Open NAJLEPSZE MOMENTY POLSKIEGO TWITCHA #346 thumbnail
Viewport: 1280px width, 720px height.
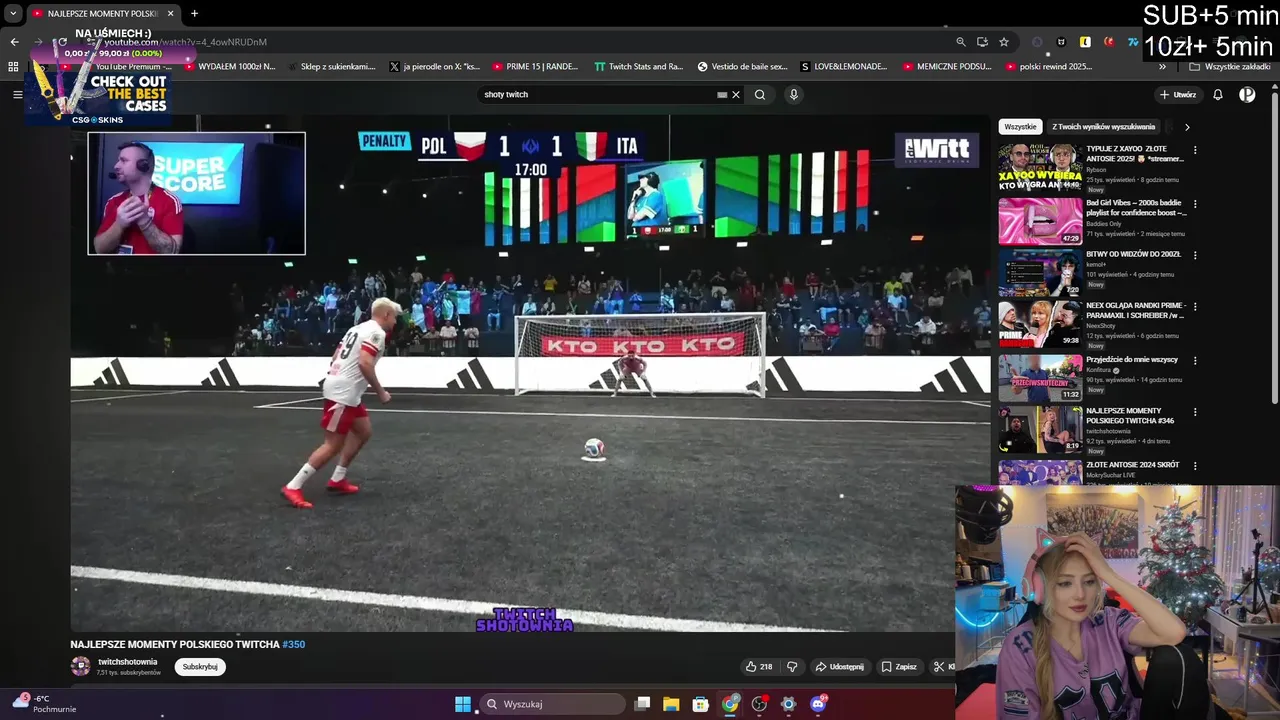click(x=1040, y=430)
